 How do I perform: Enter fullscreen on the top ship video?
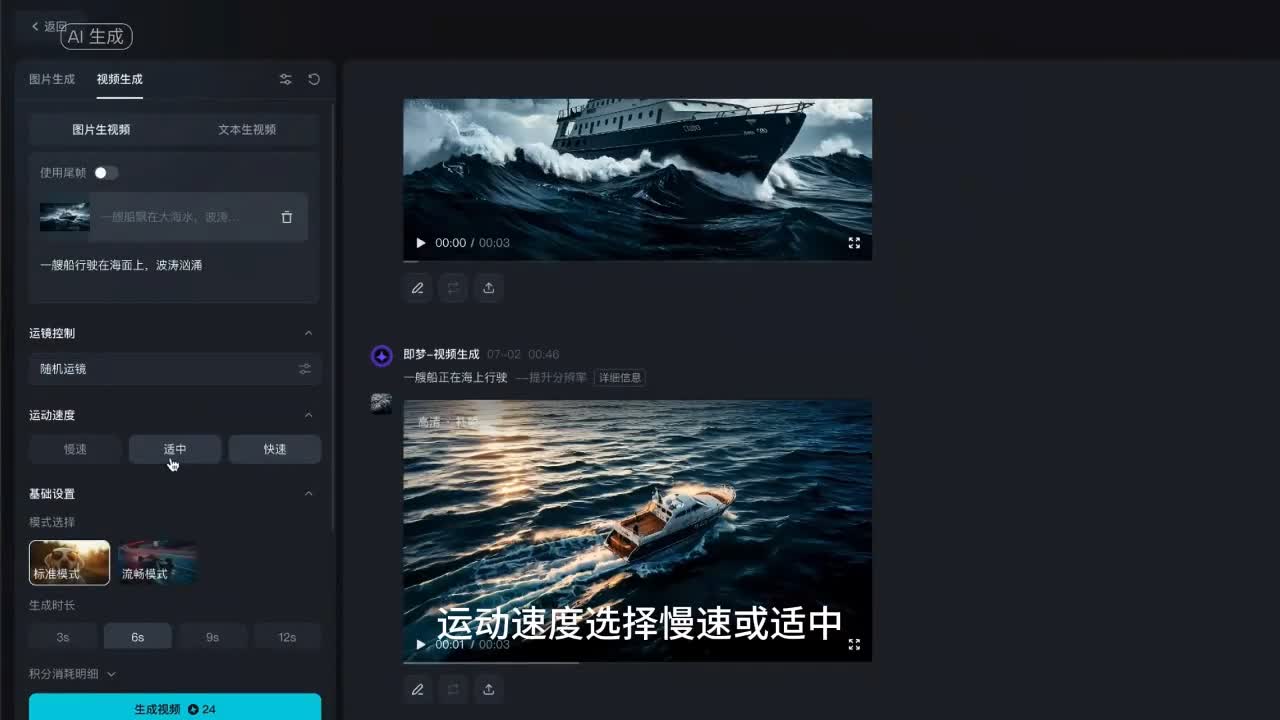click(855, 242)
